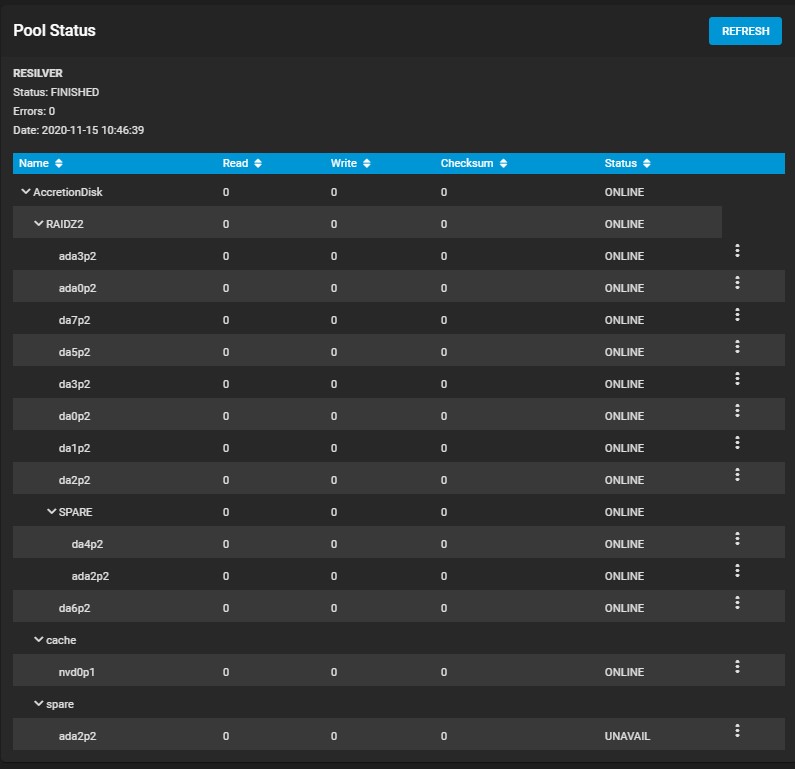Image resolution: width=795 pixels, height=769 pixels.
Task: Select the da0p2 disk name
Action: [75, 416]
